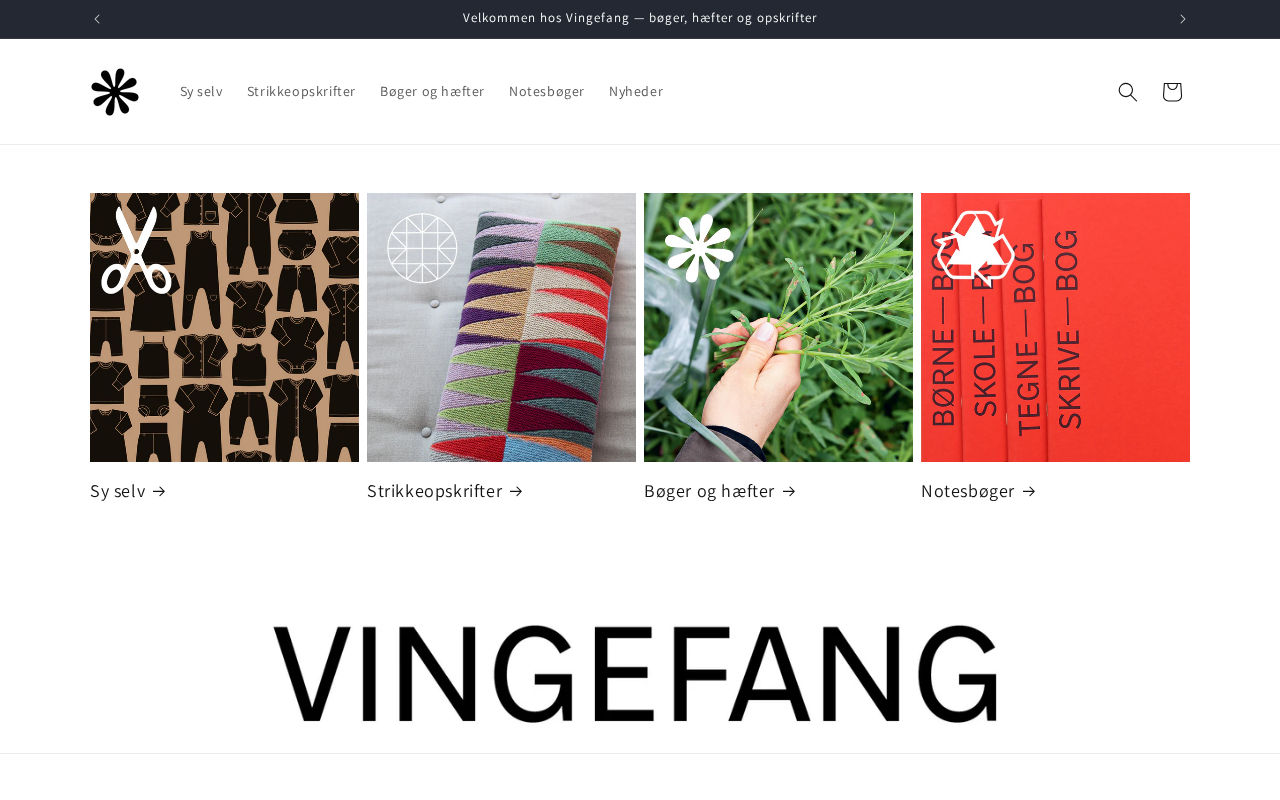Follow the 'Notesbøger →' collection link

pyautogui.click(x=979, y=491)
